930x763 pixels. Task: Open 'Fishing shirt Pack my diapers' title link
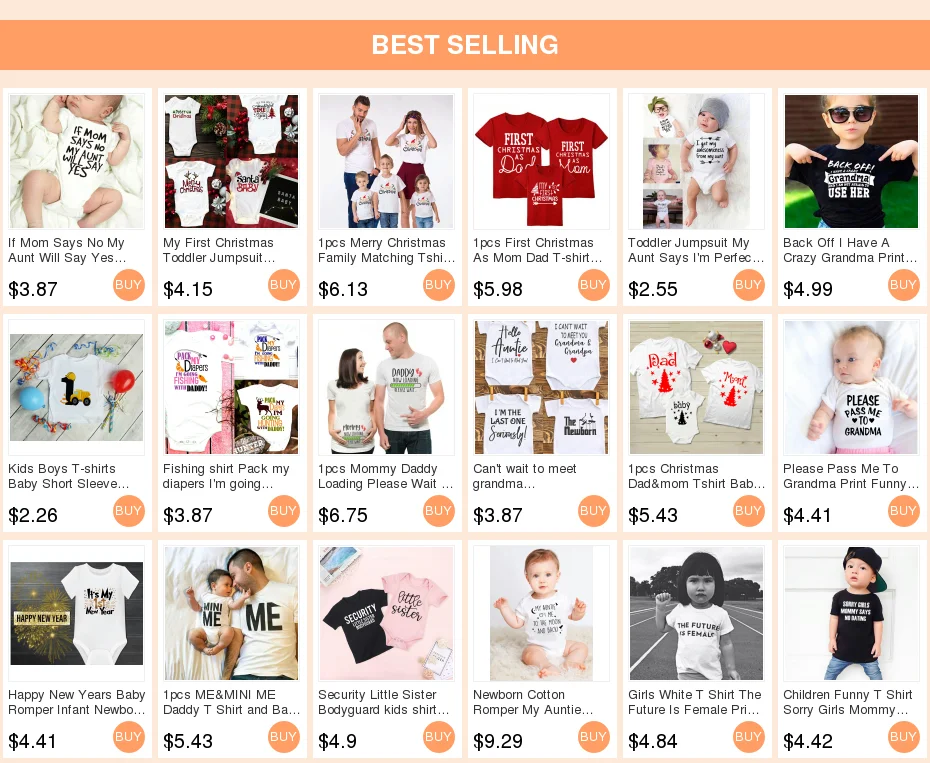pos(226,476)
